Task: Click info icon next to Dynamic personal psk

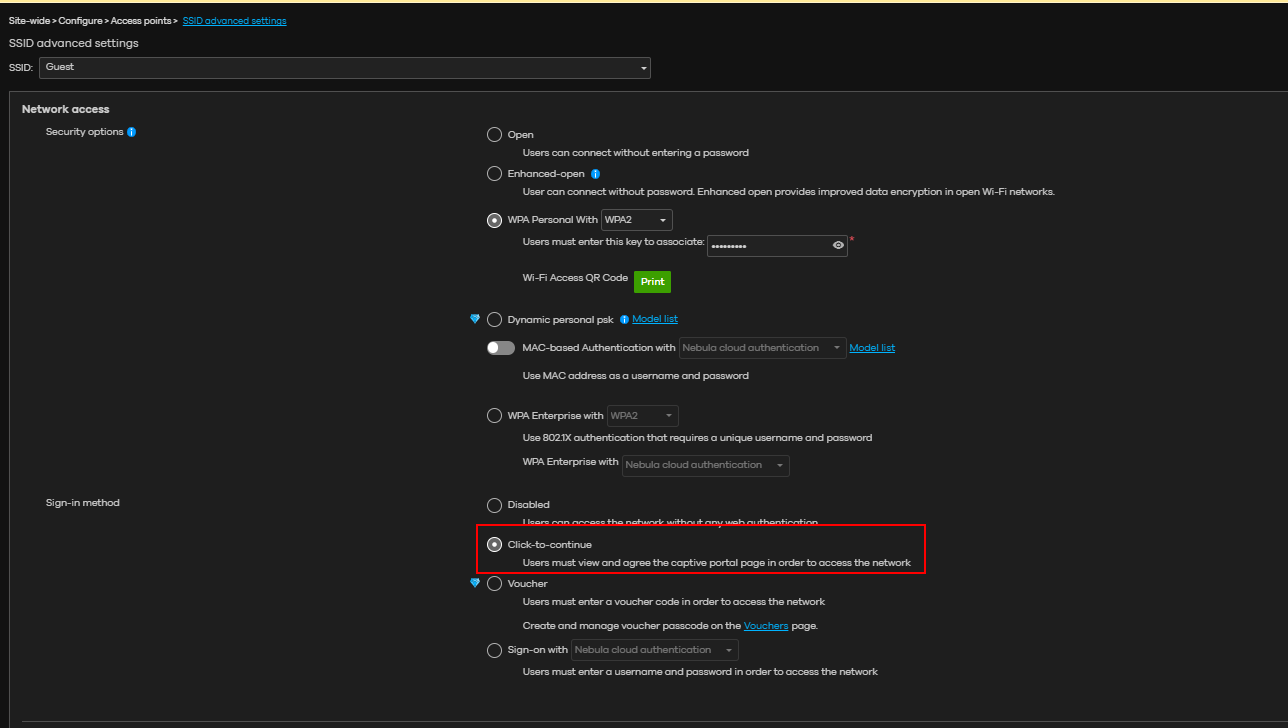Action: tap(624, 320)
